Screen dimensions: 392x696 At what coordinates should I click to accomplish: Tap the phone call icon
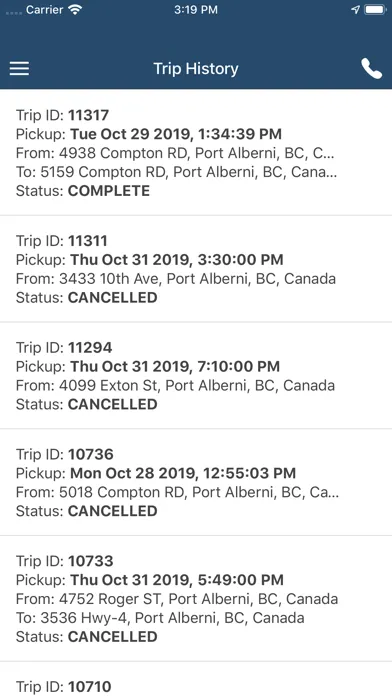tap(371, 69)
